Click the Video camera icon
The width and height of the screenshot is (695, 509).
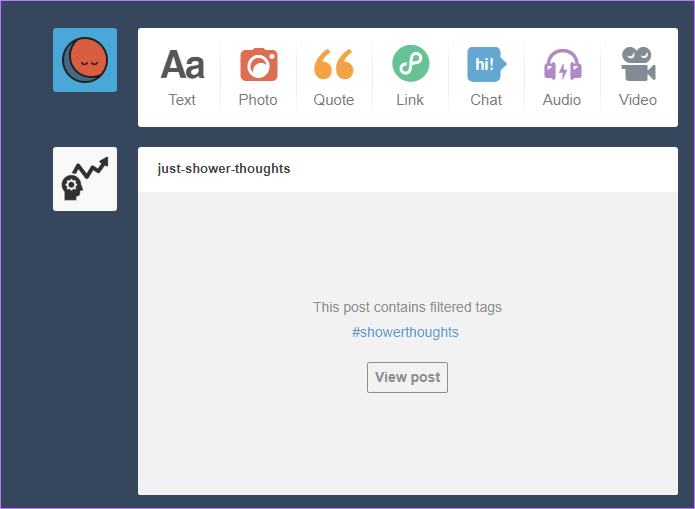tap(638, 64)
